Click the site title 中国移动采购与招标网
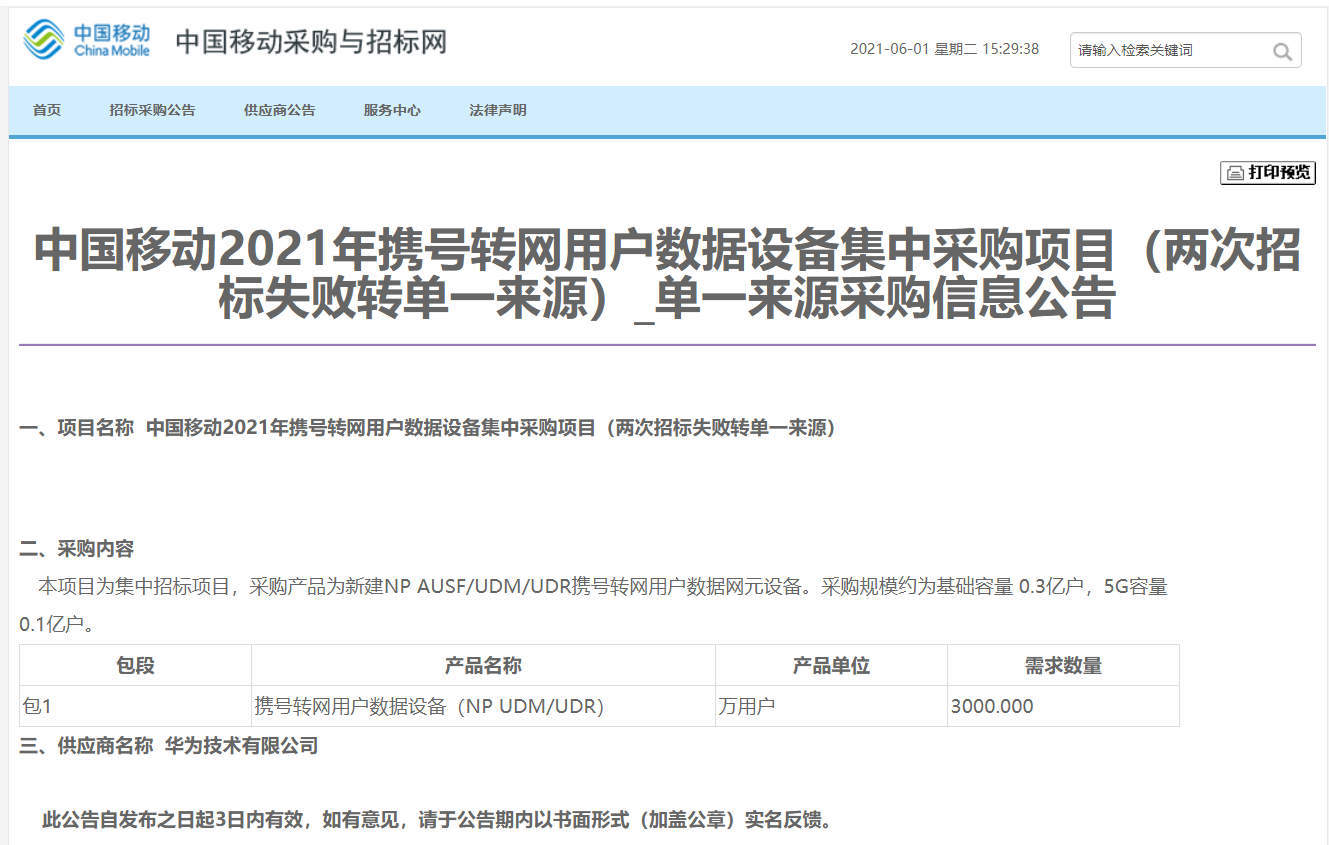This screenshot has height=845, width=1329. click(x=311, y=42)
